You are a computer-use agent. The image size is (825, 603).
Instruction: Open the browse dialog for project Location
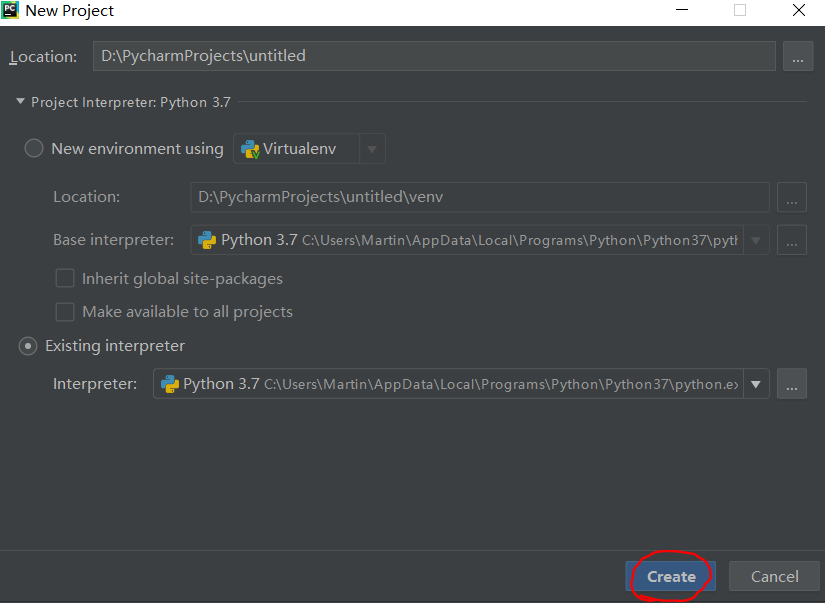coord(797,56)
